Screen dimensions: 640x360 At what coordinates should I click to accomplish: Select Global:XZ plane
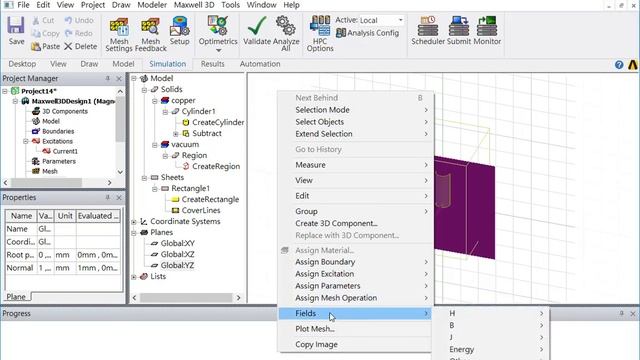pyautogui.click(x=178, y=255)
